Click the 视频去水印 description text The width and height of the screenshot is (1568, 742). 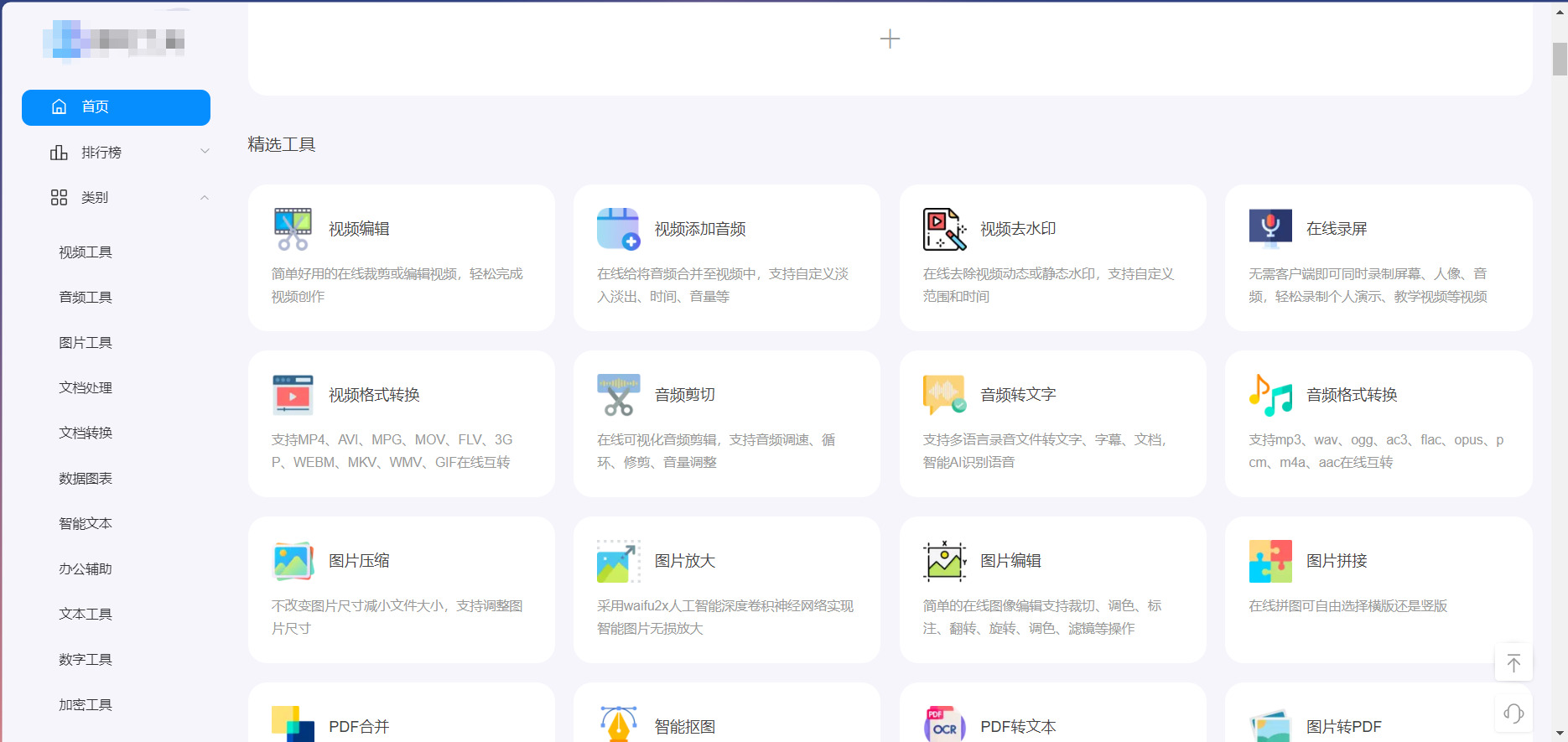click(1048, 285)
